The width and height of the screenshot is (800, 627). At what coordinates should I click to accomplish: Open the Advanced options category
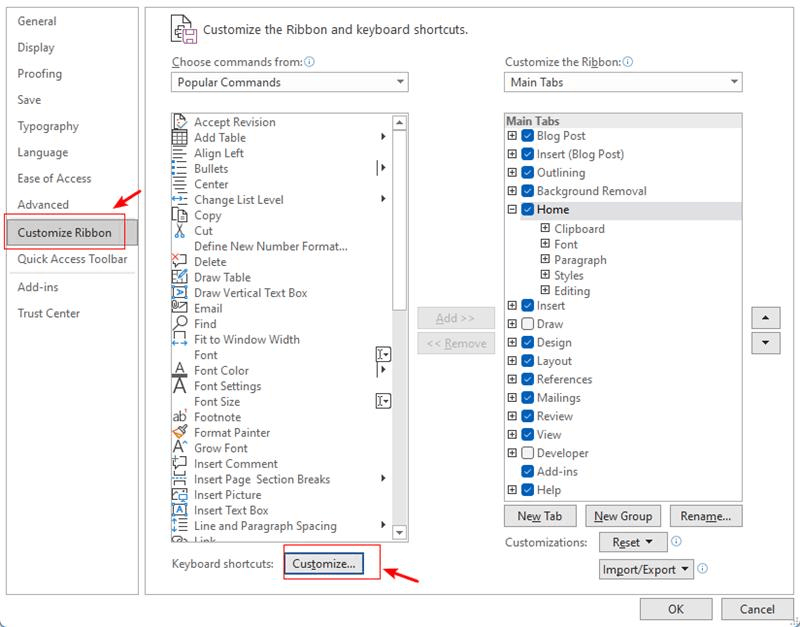tap(43, 205)
